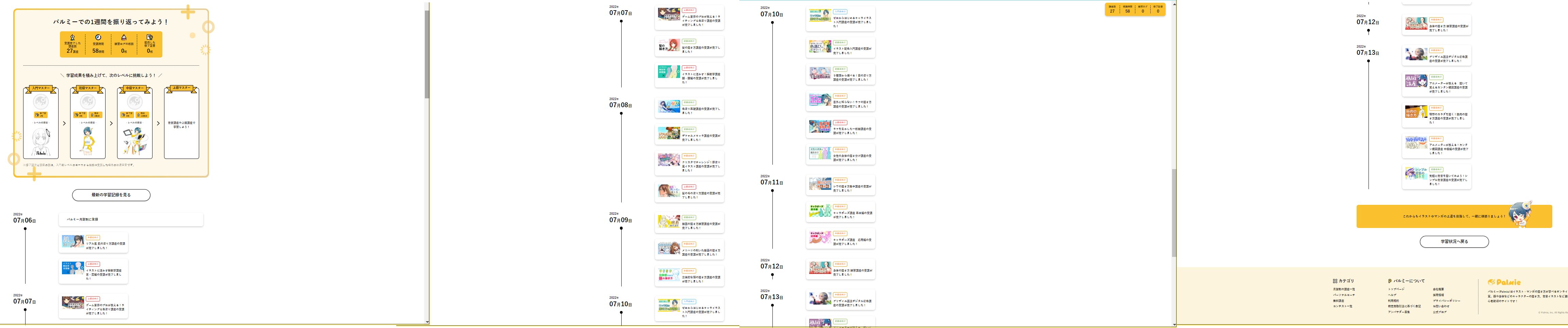The height and width of the screenshot is (328, 1568).
Task: Open the キャラポーズ講座 応用編 thumbnail
Action: [820, 237]
